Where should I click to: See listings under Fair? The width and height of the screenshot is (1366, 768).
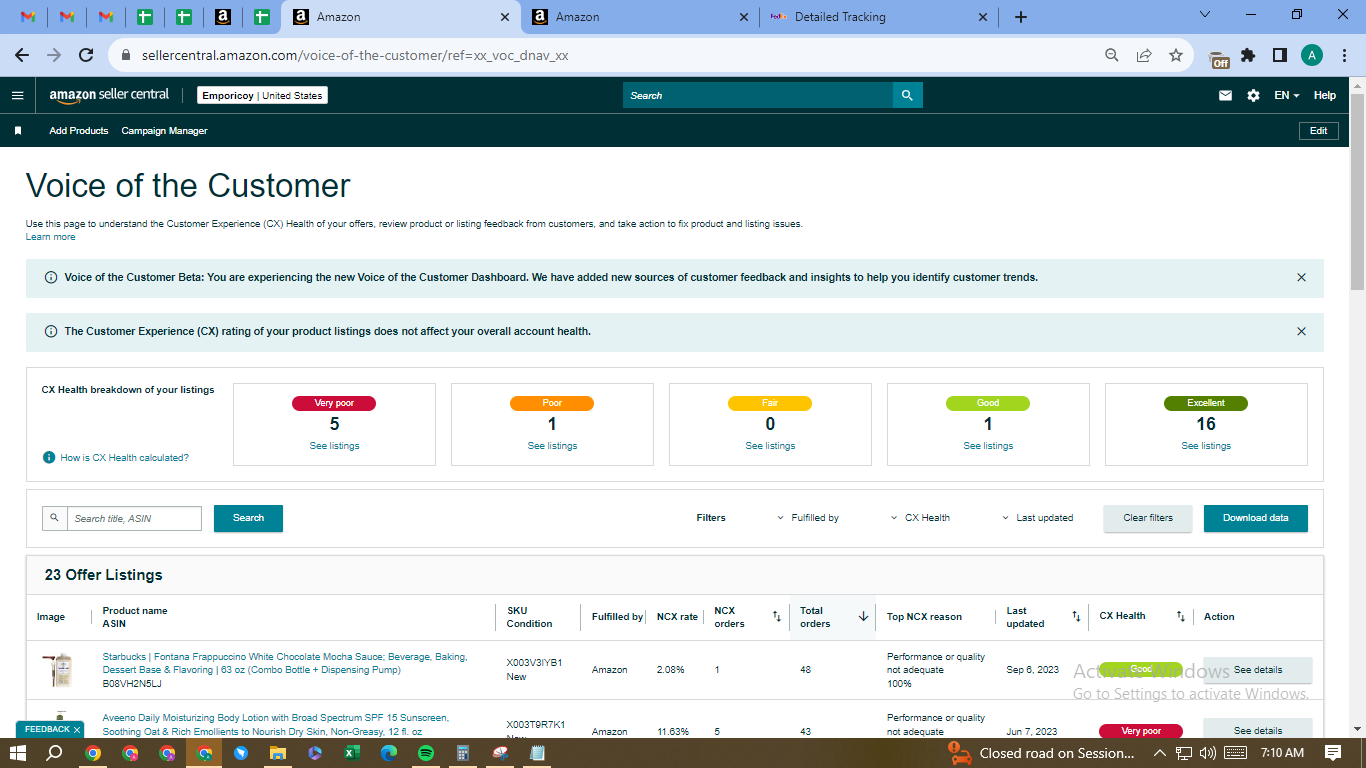pos(770,446)
